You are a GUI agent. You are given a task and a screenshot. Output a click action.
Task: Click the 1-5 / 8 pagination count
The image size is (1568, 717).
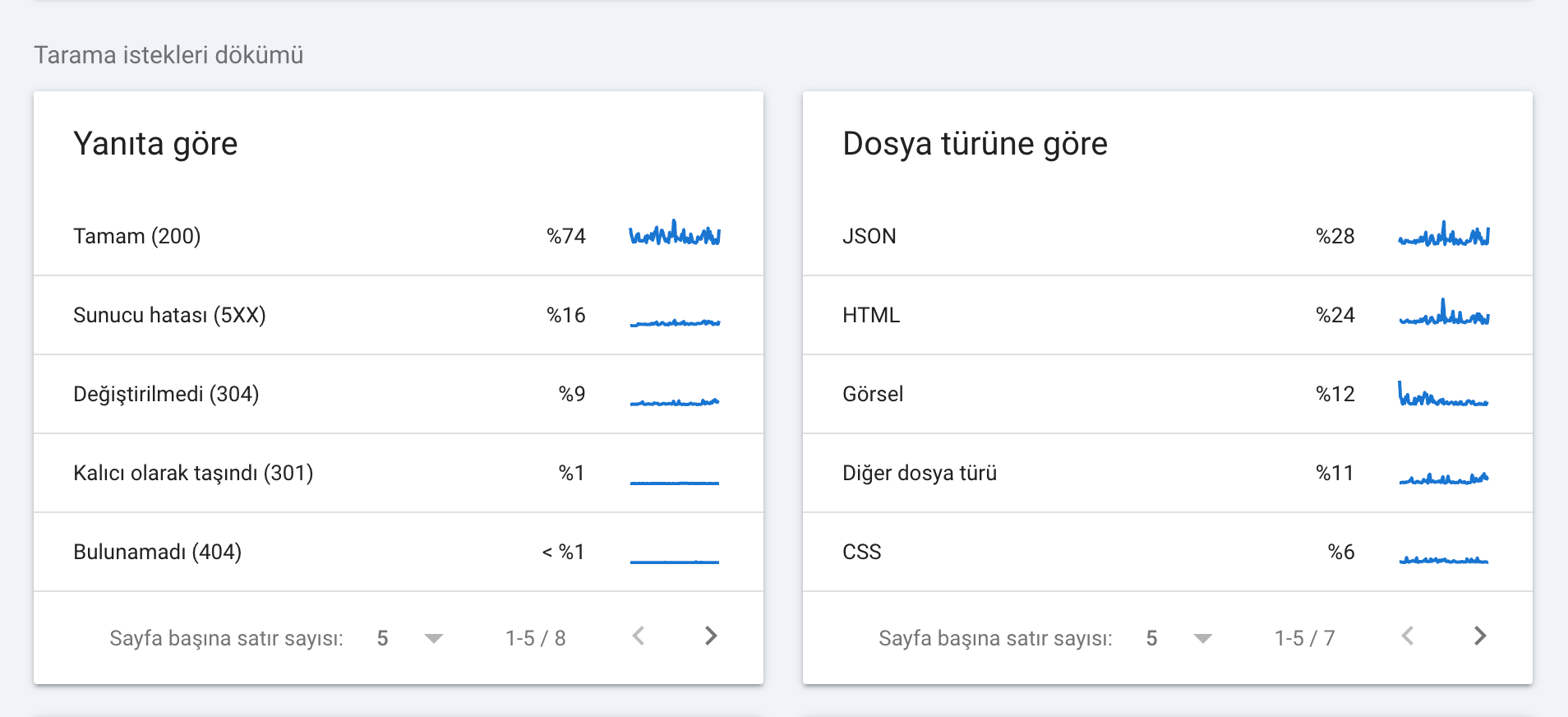click(536, 638)
